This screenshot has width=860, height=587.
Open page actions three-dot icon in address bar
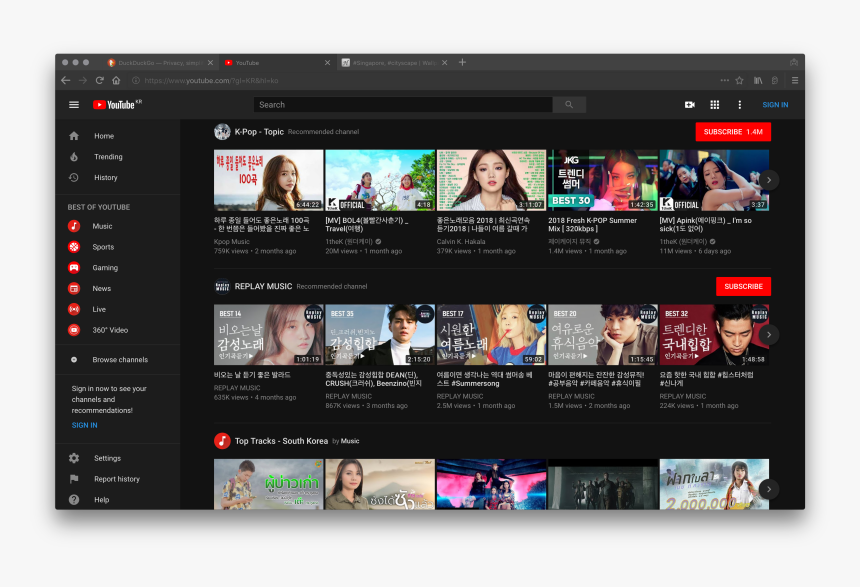(x=724, y=81)
